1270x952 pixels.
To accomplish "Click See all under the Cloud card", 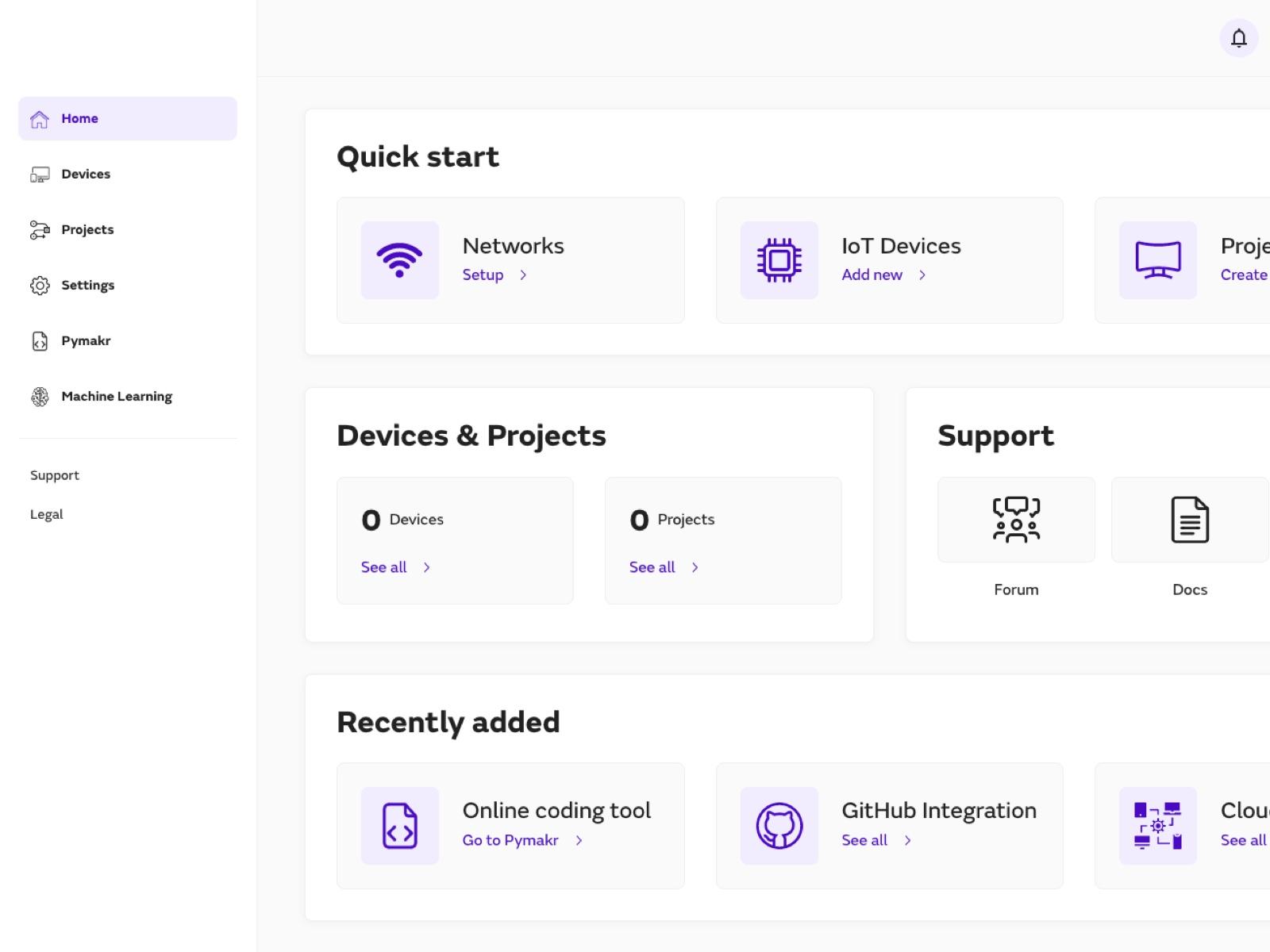I will 1244,840.
